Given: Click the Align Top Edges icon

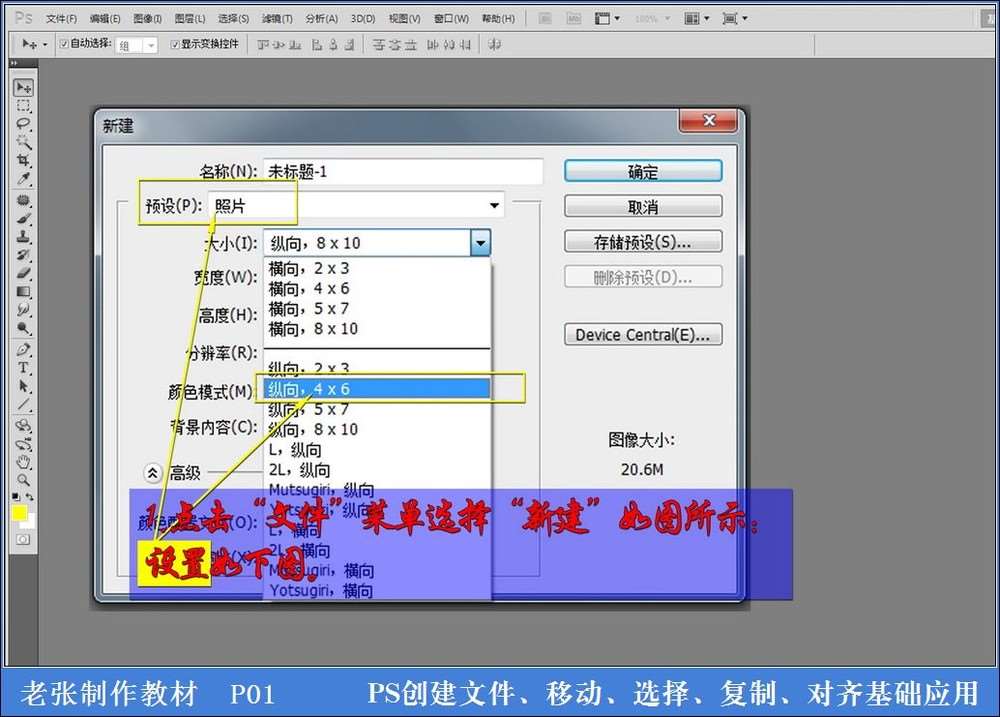Looking at the screenshot, I should click(x=263, y=44).
